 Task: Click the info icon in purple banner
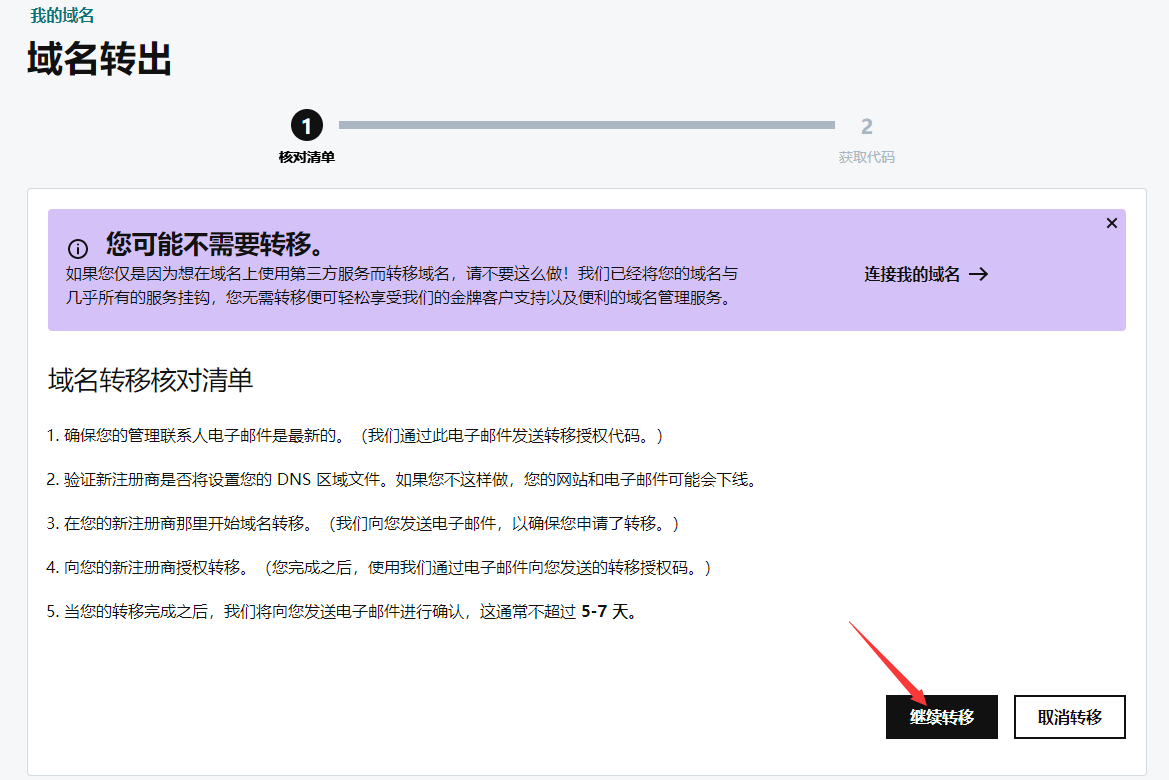click(78, 249)
